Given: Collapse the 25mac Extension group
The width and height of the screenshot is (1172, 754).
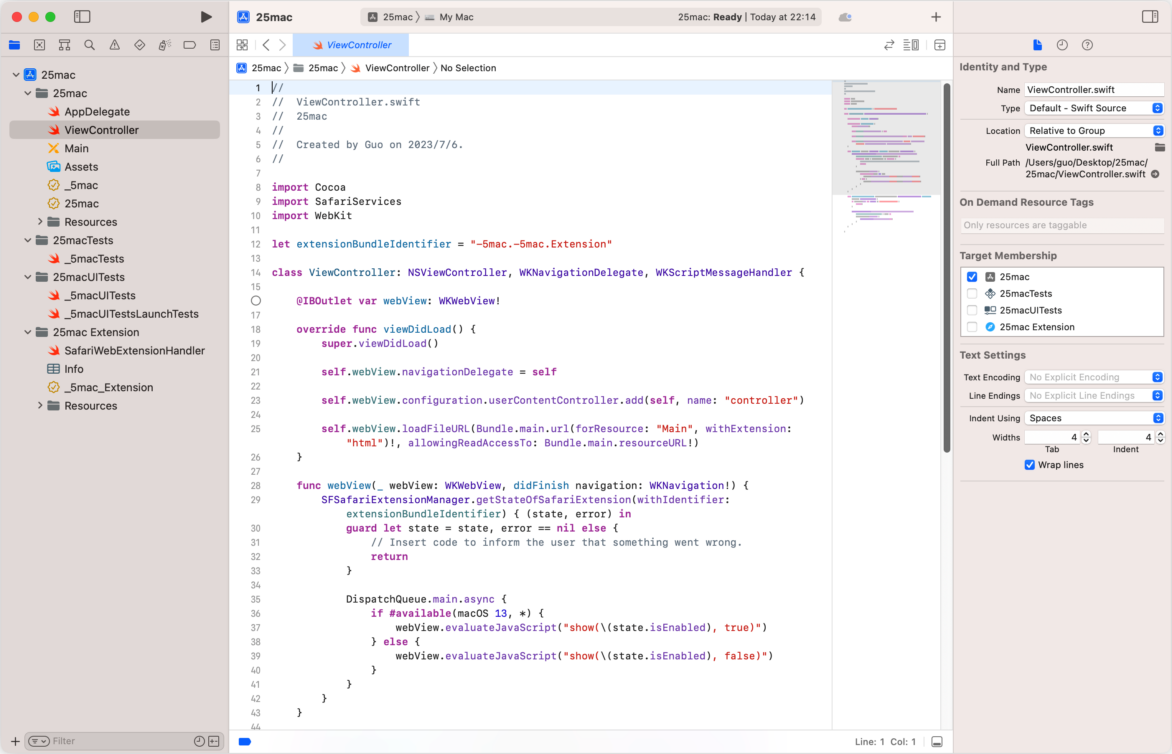Looking at the screenshot, I should [28, 332].
